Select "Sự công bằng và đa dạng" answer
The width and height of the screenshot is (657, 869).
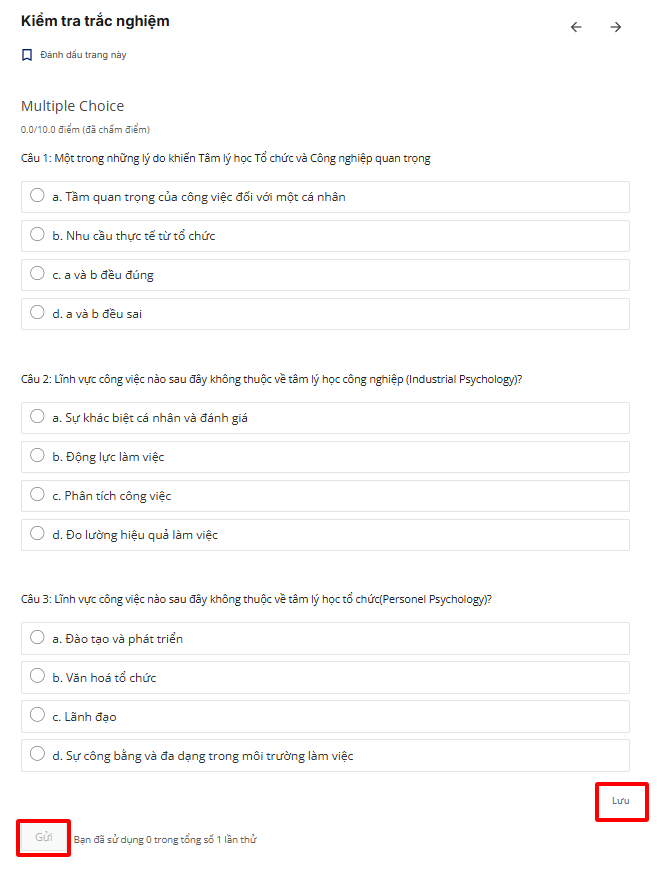pos(38,755)
